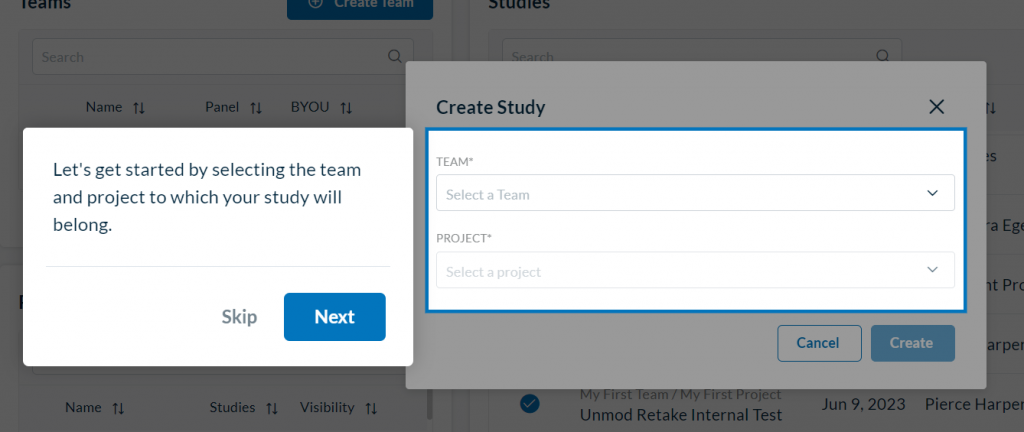
Task: Click the Team dropdown chevron arrow
Action: pyautogui.click(x=932, y=194)
